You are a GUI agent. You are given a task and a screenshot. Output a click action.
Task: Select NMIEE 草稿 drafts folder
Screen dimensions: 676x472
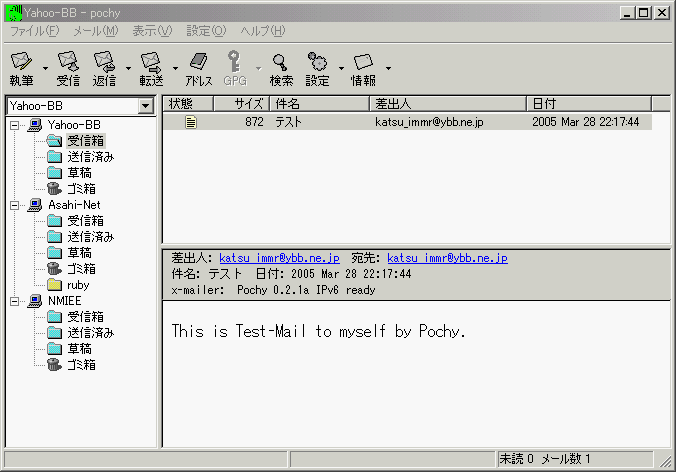79,349
